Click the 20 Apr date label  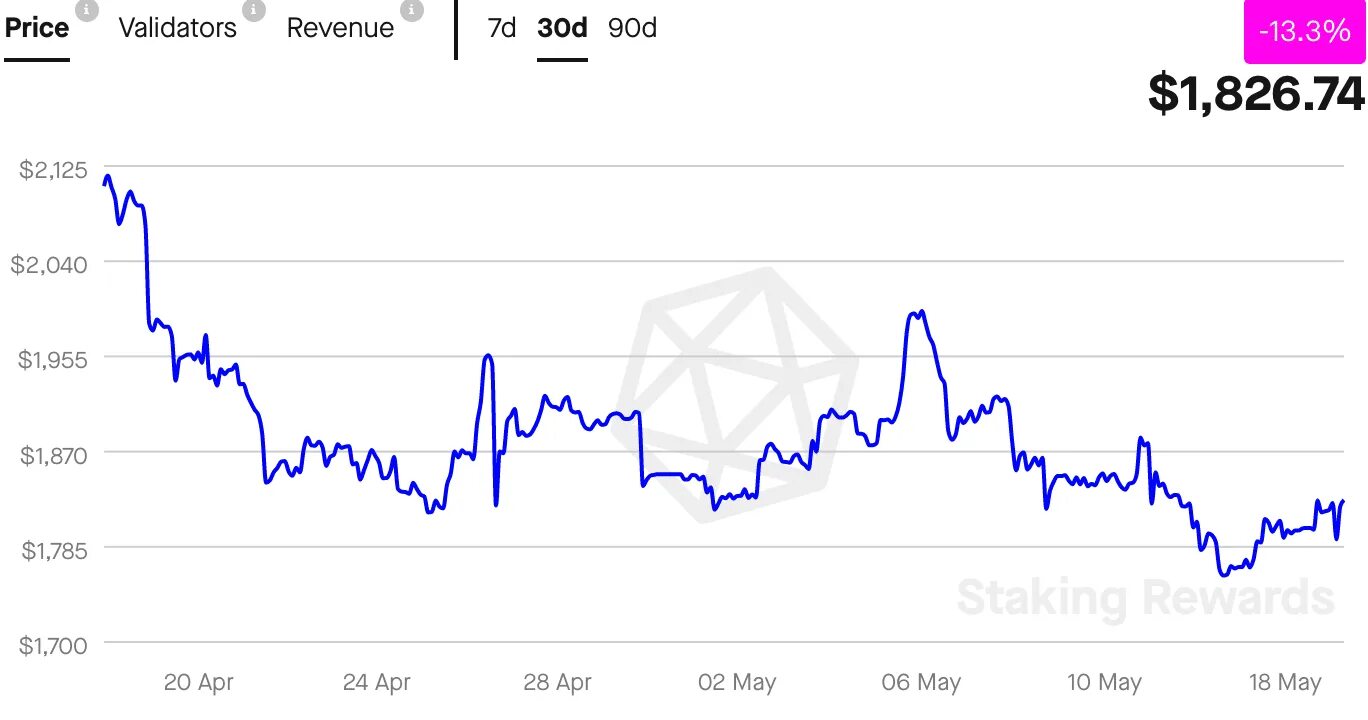(198, 683)
